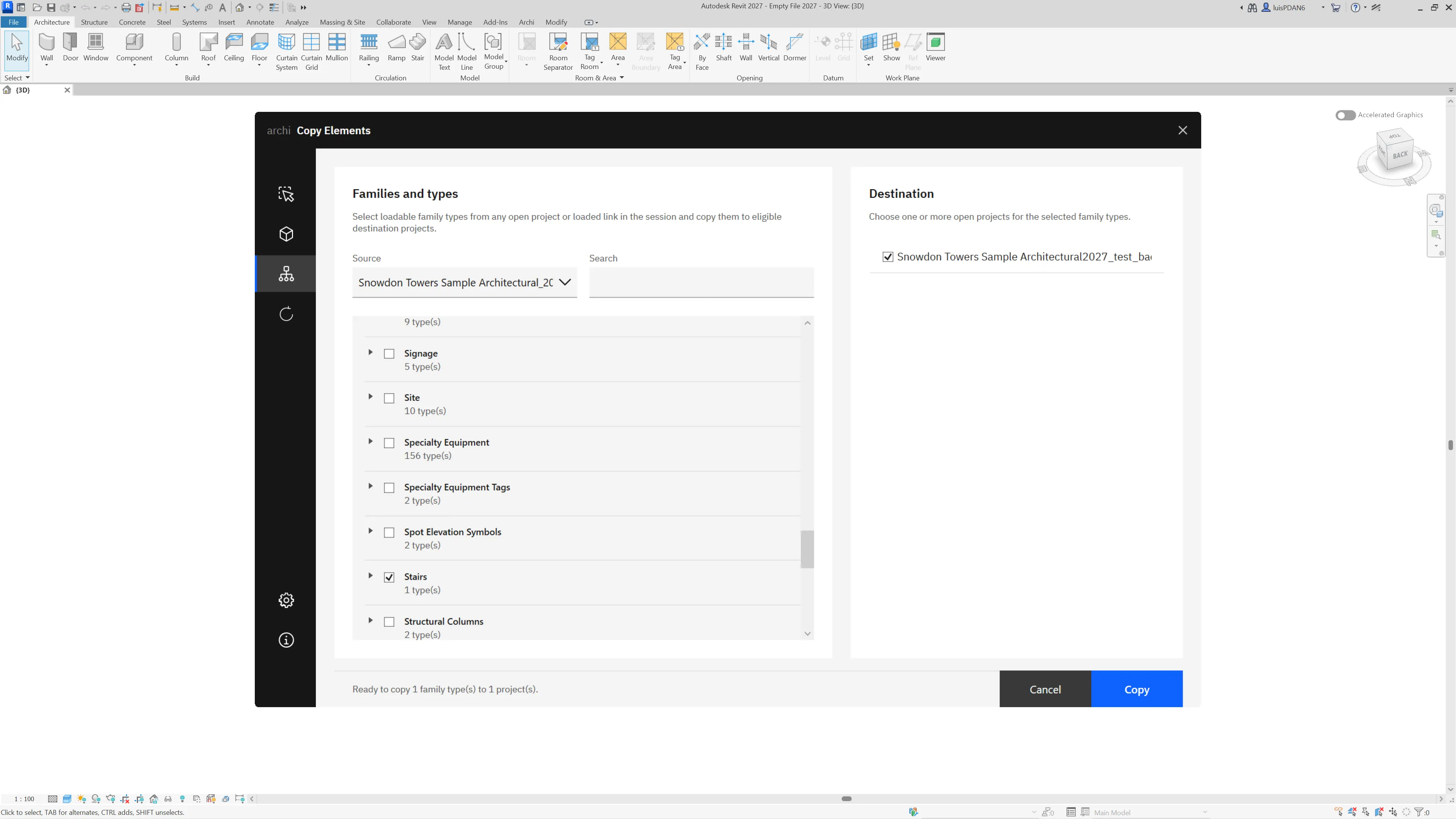Image resolution: width=1456 pixels, height=819 pixels.
Task: Click the Cancel button
Action: [x=1045, y=689]
